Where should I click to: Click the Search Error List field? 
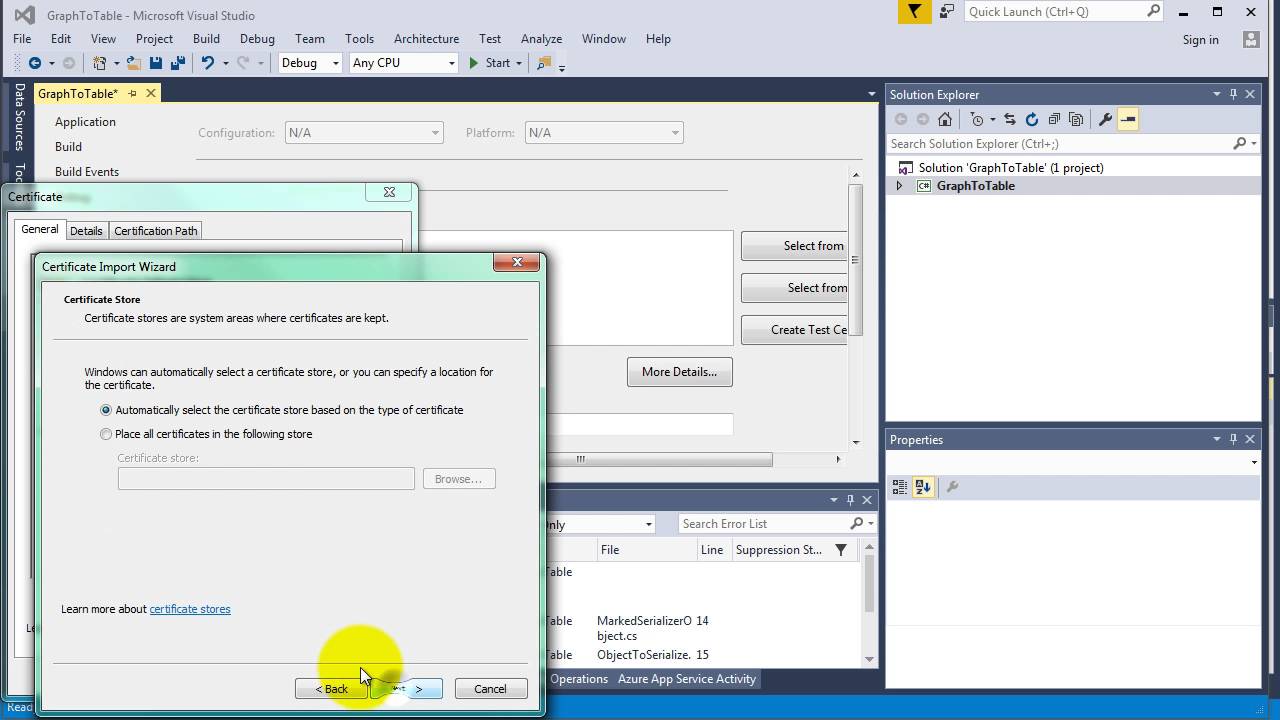click(763, 524)
